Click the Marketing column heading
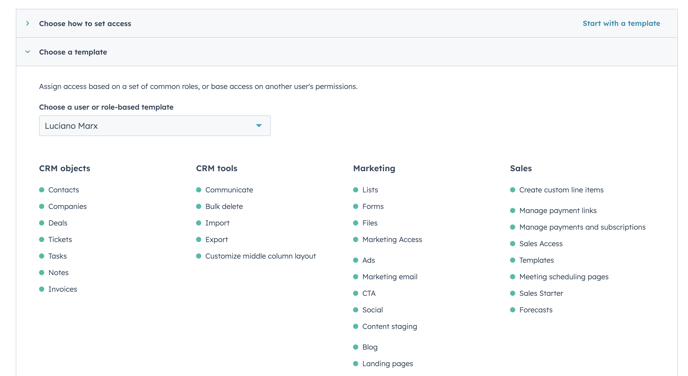Screen dimensions: 688x376 coord(374,168)
